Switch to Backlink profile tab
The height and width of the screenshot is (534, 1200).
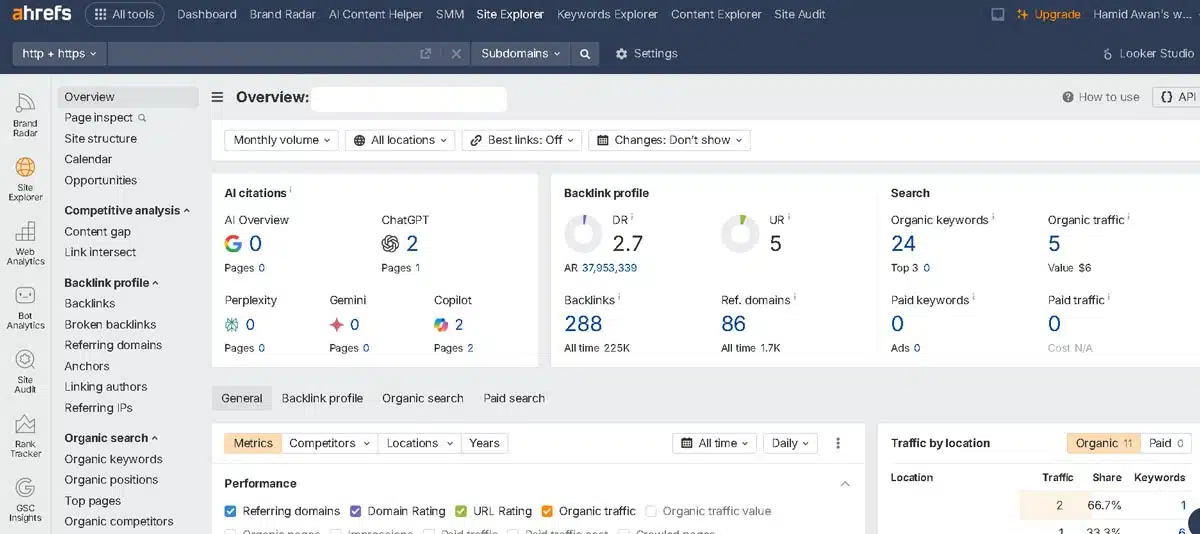coord(322,398)
